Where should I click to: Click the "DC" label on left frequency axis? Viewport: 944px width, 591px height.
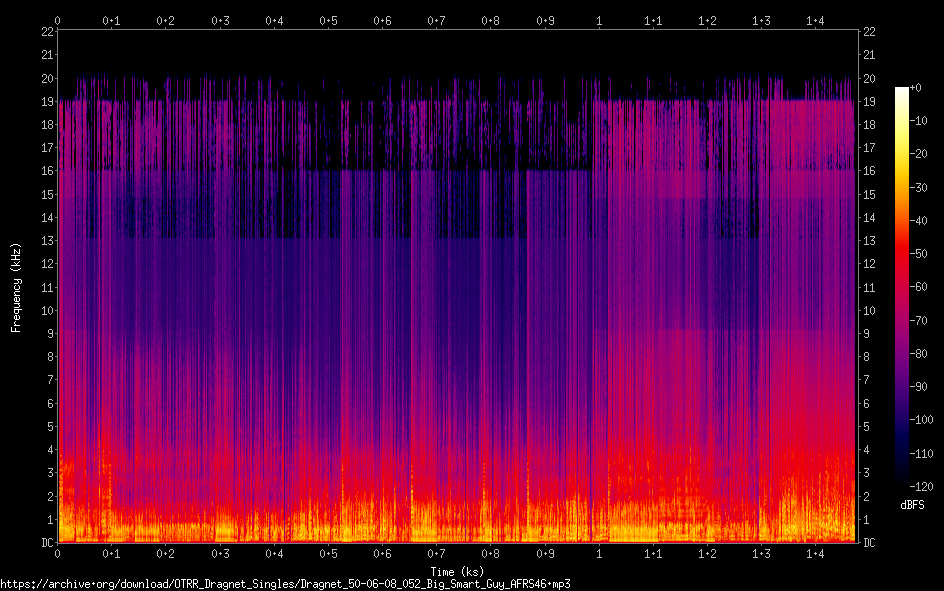click(46, 543)
